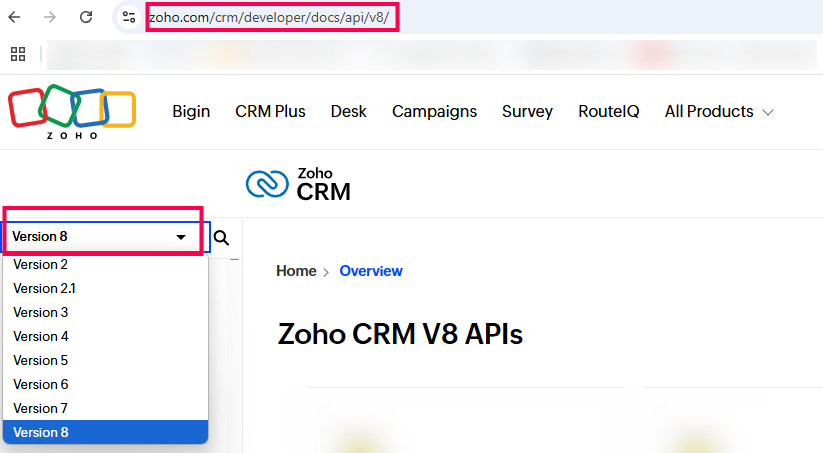Click the Zoho CRM V8 APIs heading
823x453 pixels.
pyautogui.click(x=400, y=334)
